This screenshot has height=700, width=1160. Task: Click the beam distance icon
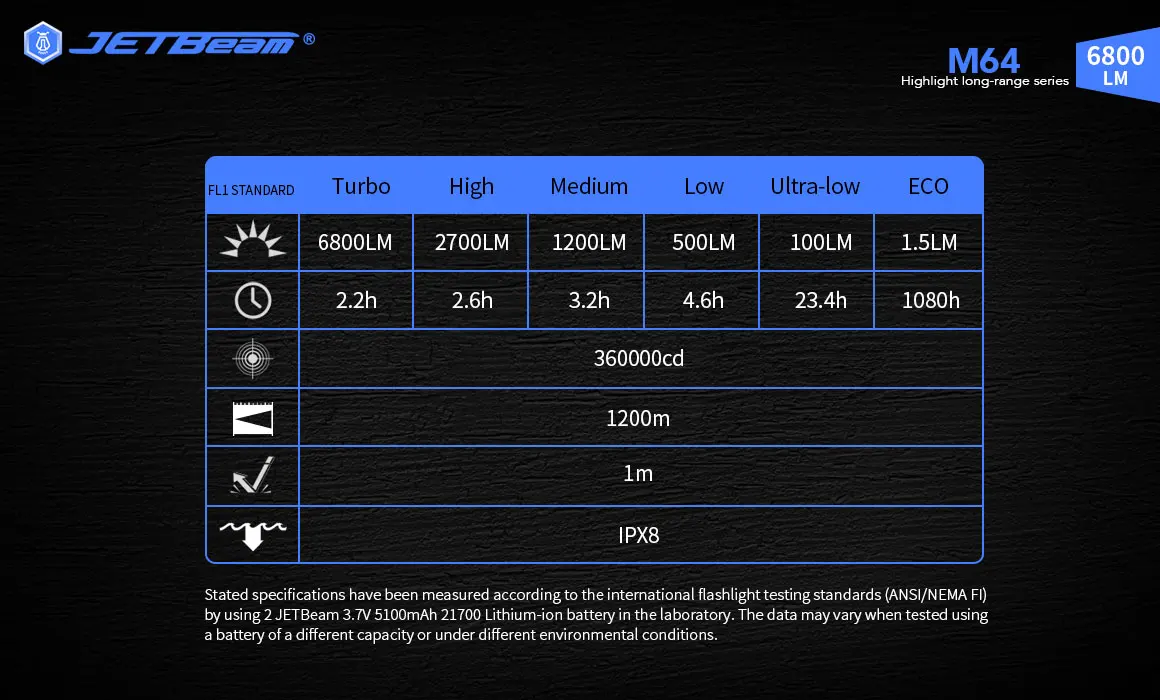coord(252,419)
